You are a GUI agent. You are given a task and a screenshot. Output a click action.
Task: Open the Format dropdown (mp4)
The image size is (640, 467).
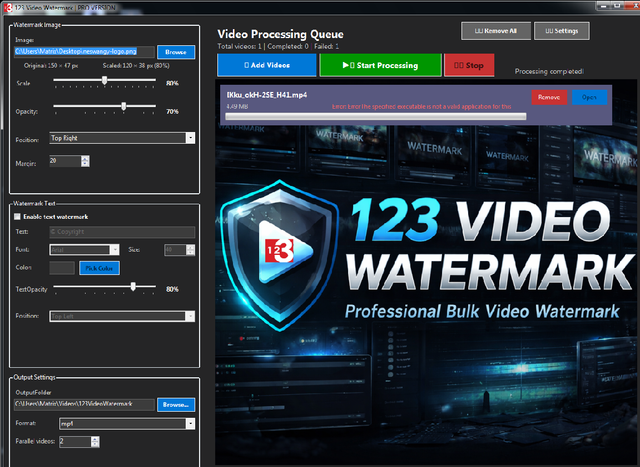click(x=127, y=424)
